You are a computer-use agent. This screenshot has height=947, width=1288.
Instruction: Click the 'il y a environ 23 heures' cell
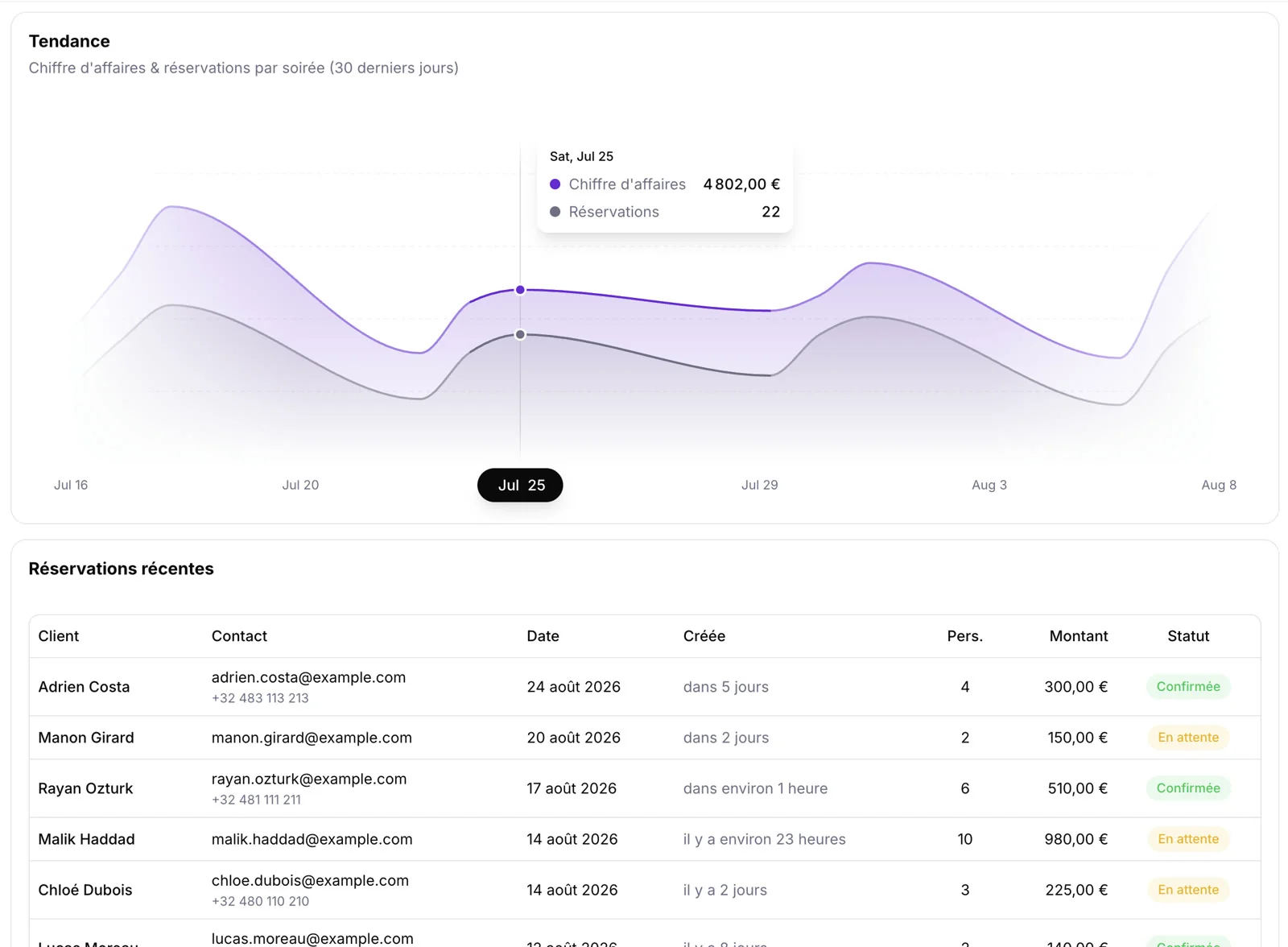[764, 839]
